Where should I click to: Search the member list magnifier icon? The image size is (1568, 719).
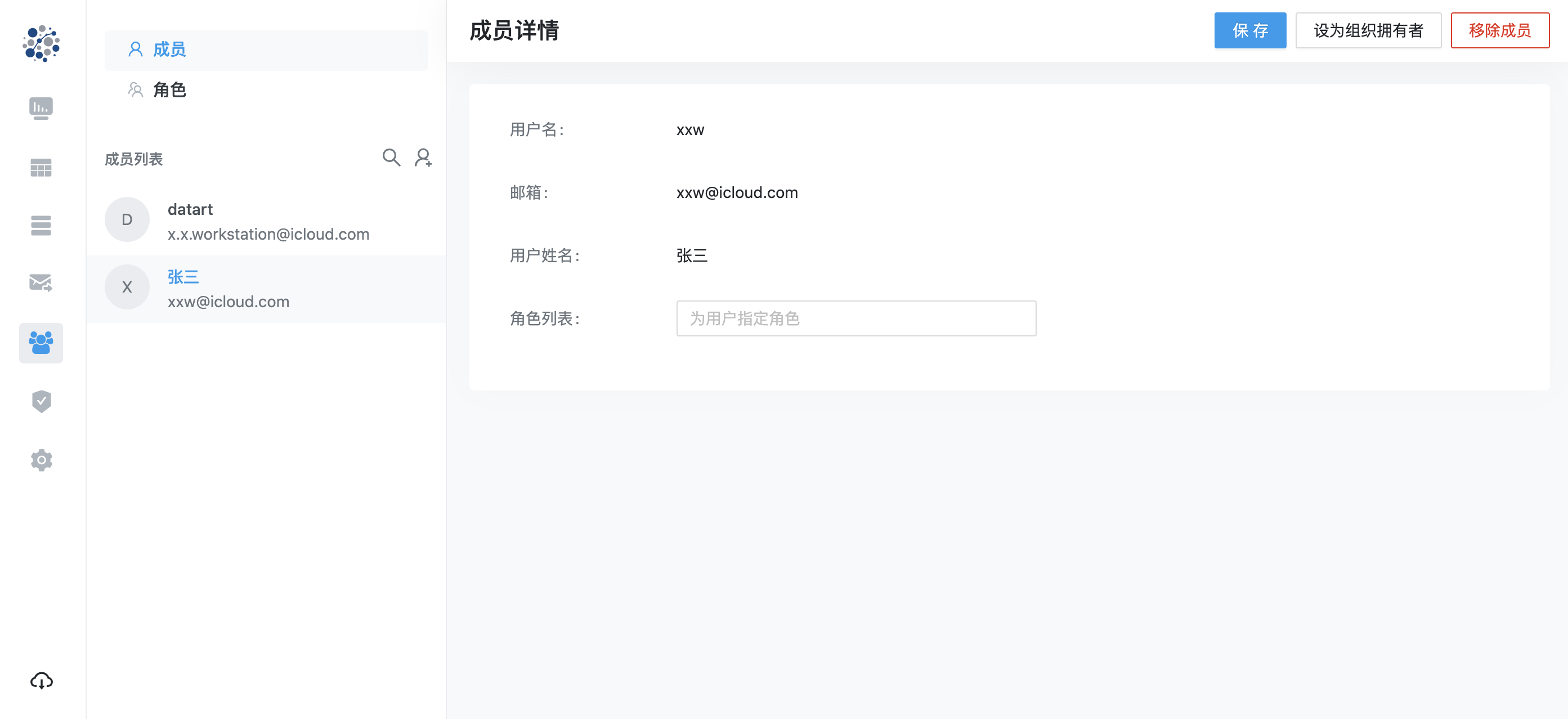[x=391, y=158]
